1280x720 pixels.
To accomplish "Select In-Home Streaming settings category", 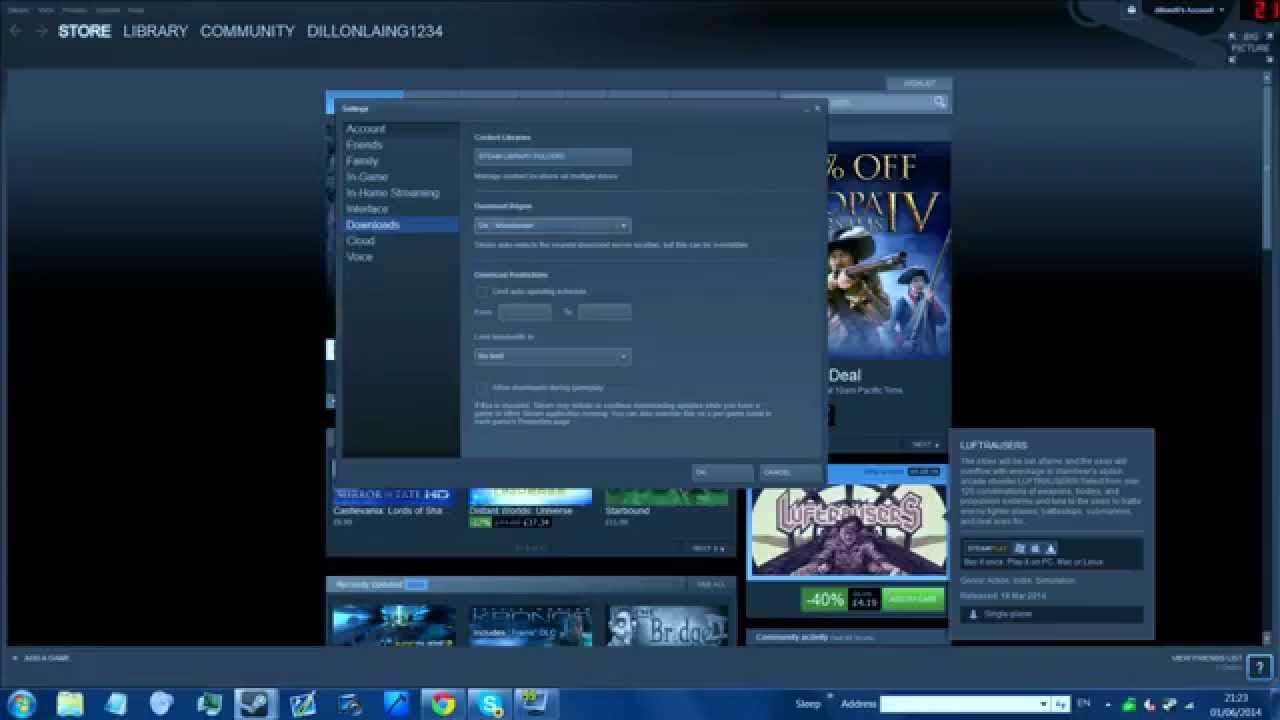I will coord(392,193).
